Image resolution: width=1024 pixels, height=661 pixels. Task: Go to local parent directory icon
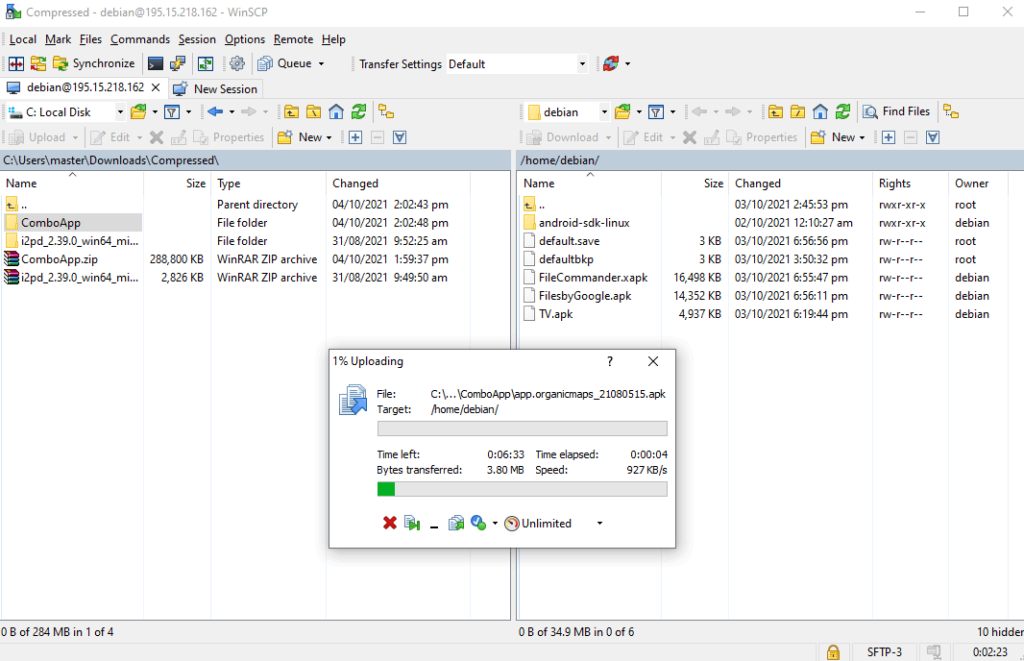[x=291, y=112]
